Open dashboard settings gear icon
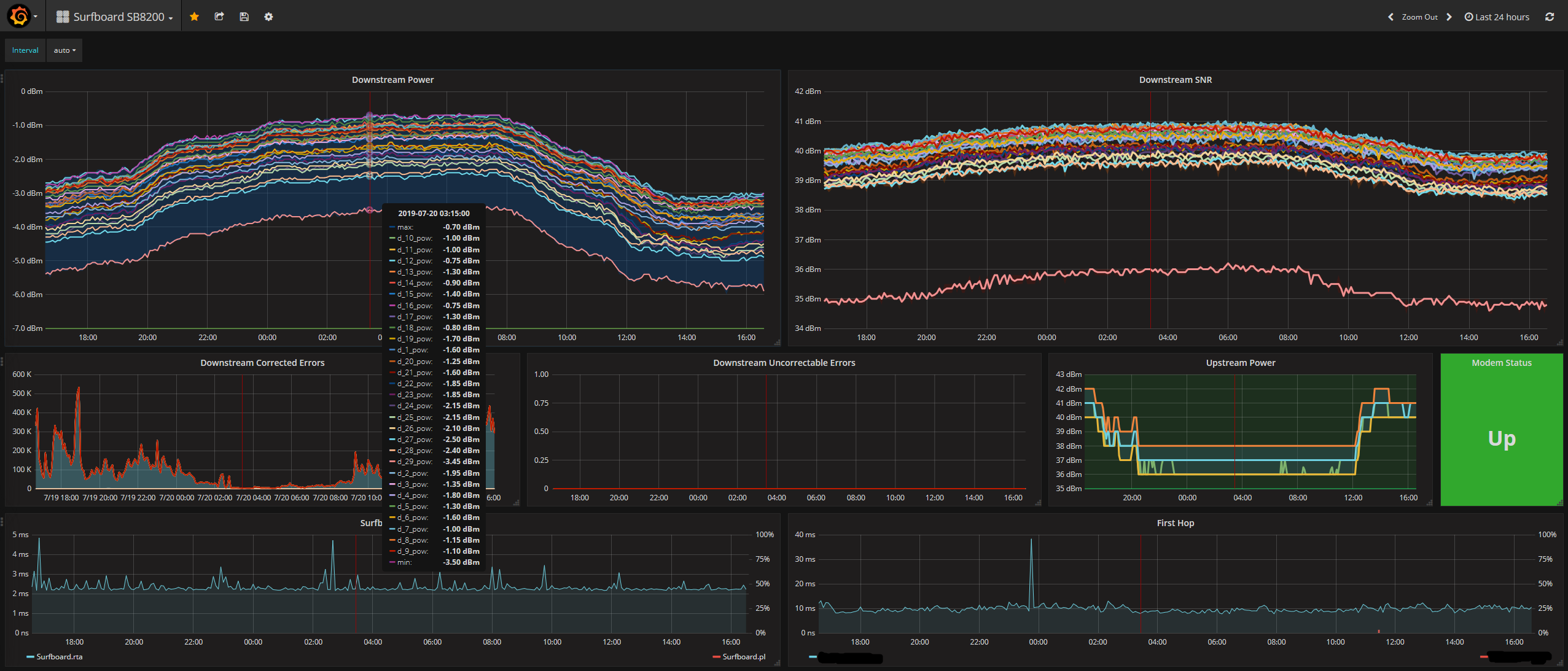1568x671 pixels. [x=268, y=17]
